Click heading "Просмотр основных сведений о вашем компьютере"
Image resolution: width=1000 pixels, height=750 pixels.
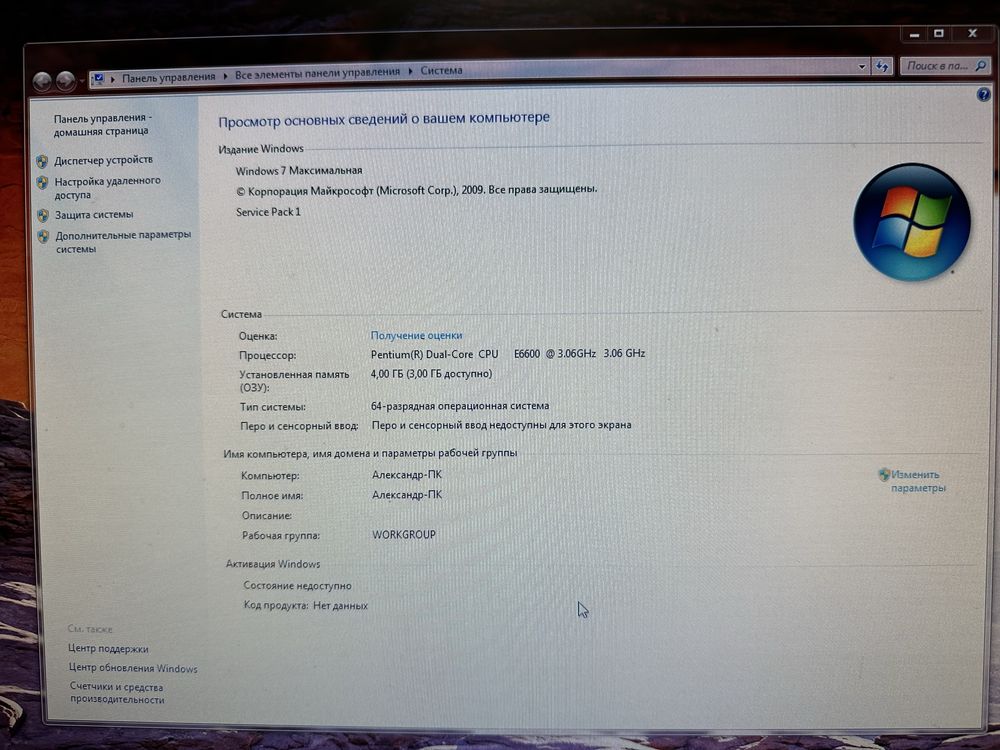click(384, 119)
